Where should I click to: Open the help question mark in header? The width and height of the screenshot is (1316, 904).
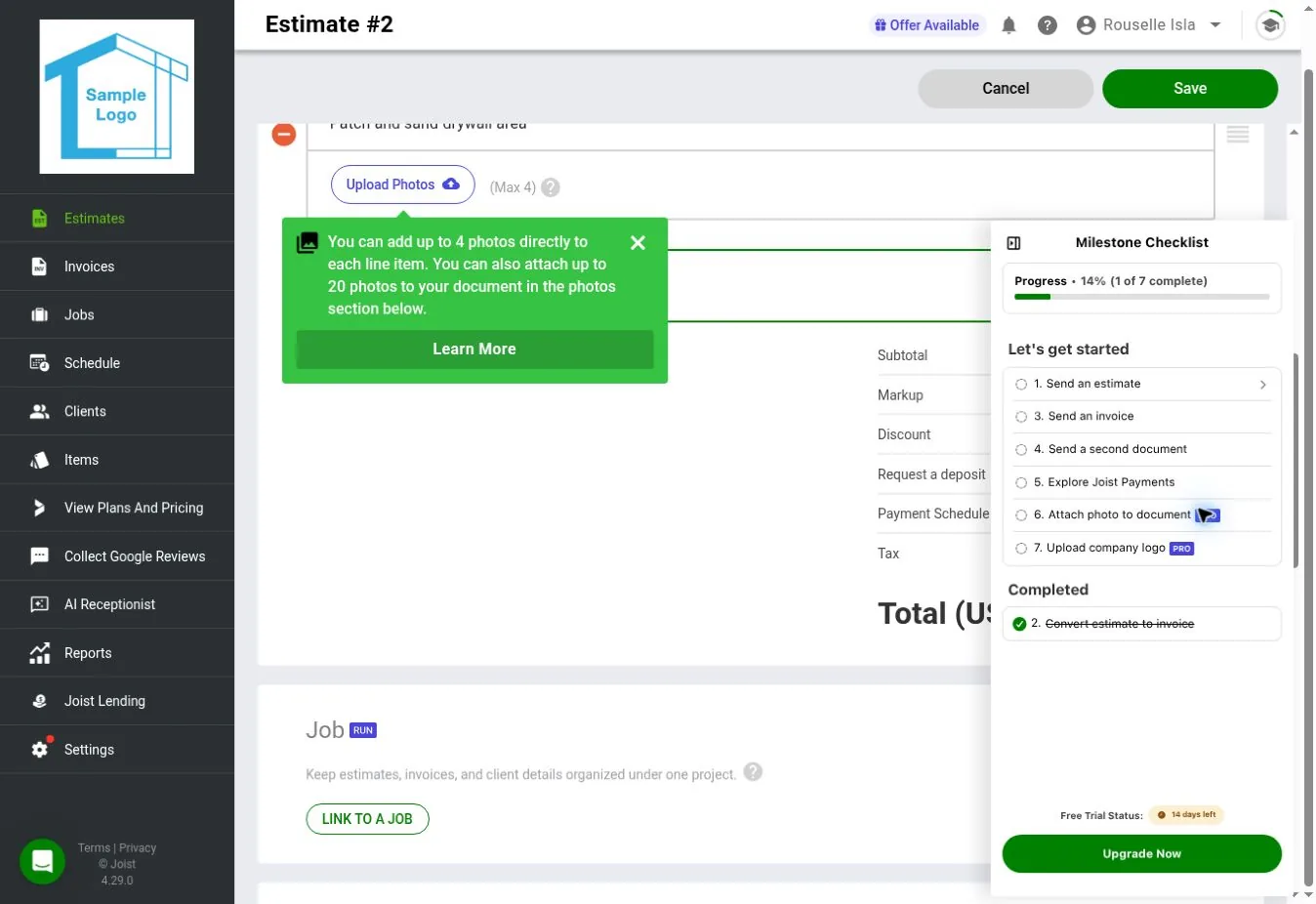click(x=1048, y=25)
